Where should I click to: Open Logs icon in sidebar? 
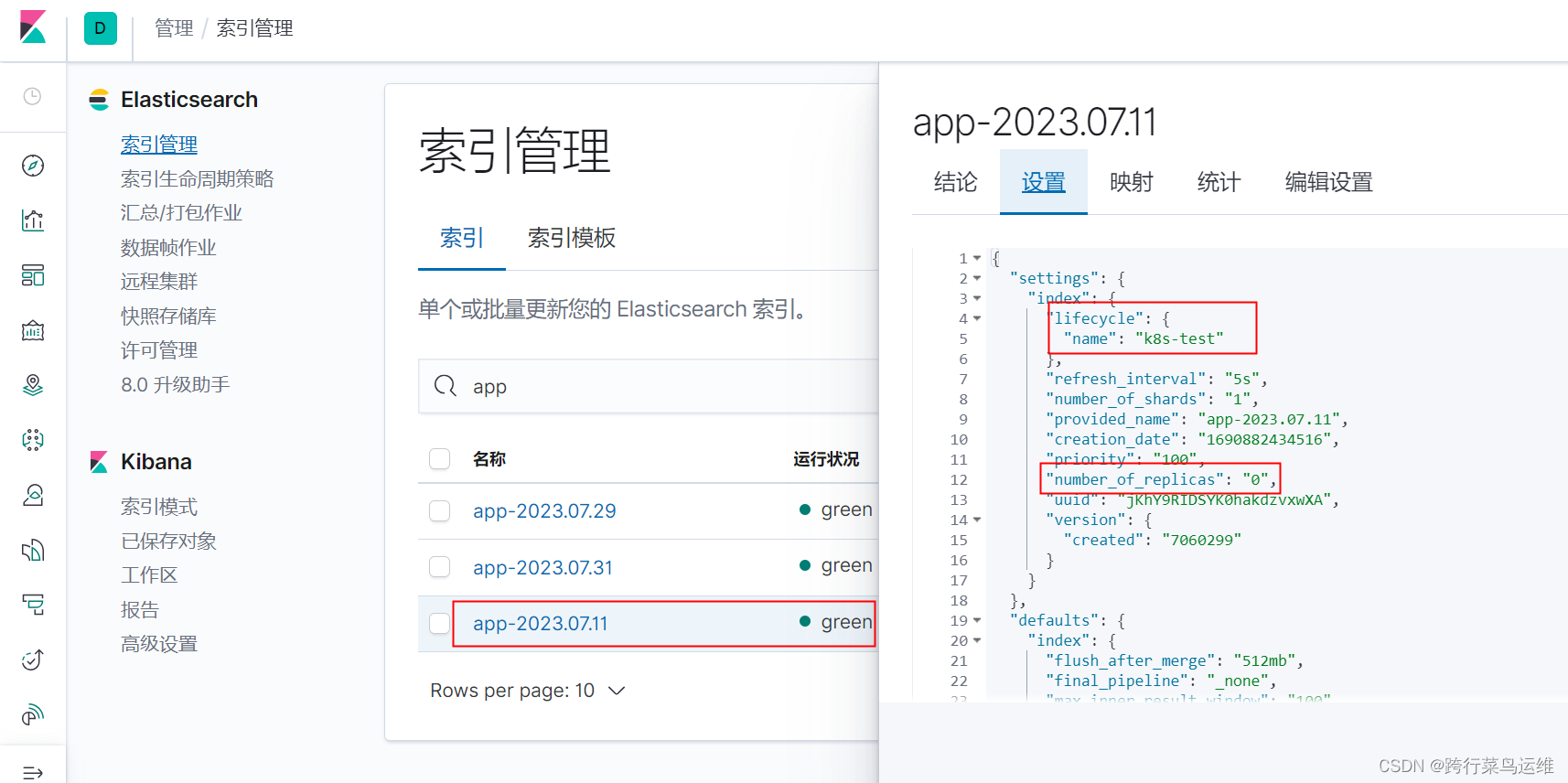(33, 550)
